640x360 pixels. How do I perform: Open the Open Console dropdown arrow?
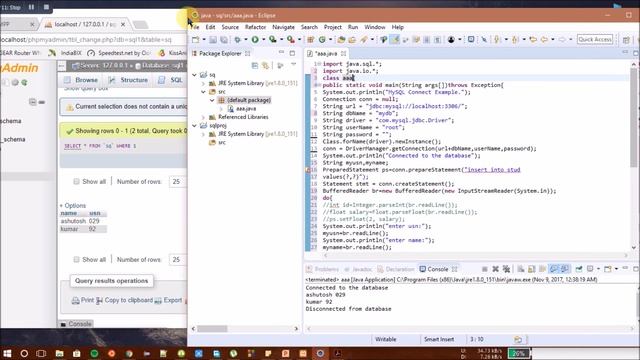[x=616, y=269]
